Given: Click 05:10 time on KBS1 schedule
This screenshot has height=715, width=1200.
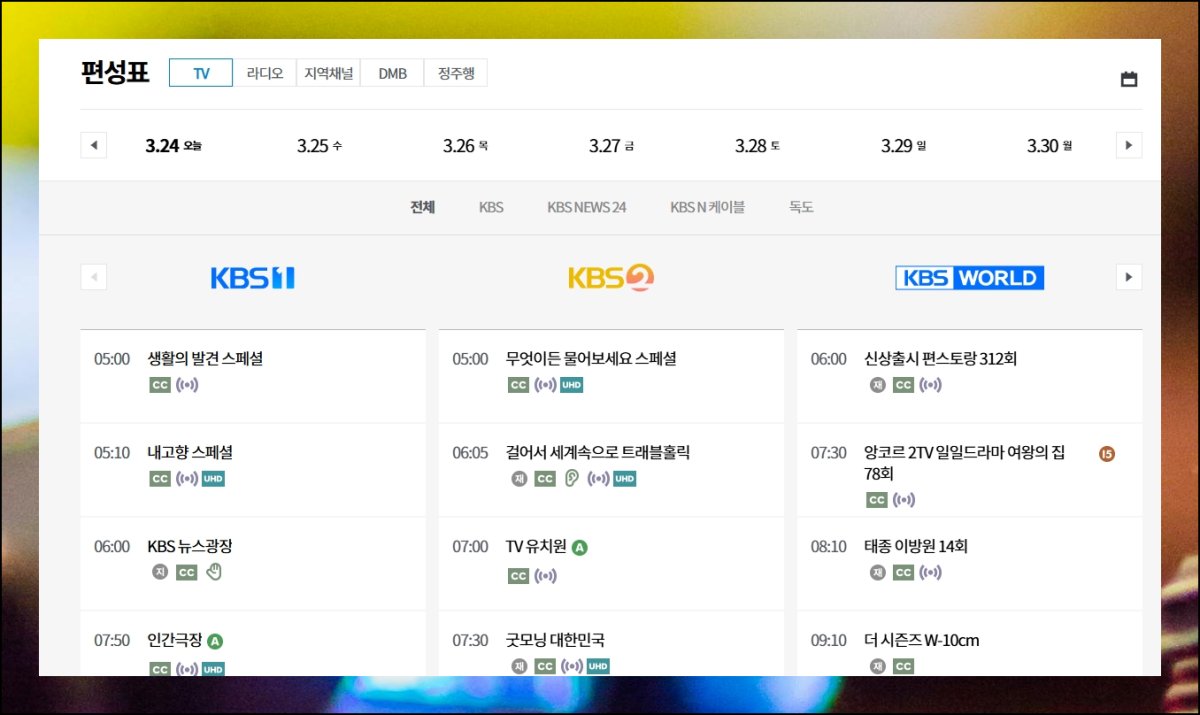Looking at the screenshot, I should click(112, 453).
